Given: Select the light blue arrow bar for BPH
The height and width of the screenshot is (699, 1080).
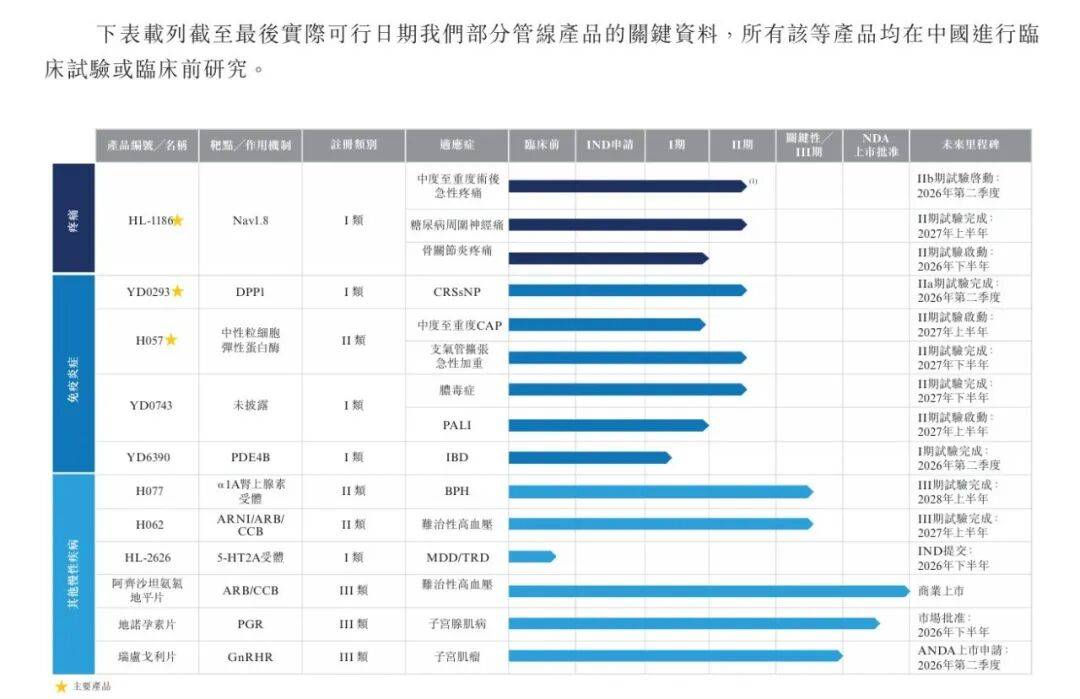Looking at the screenshot, I should 660,490.
